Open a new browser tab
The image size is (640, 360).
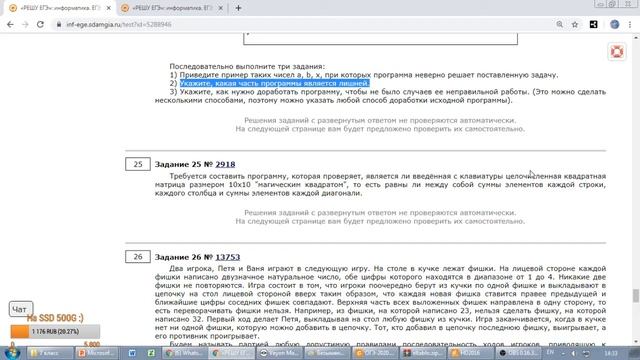click(238, 8)
